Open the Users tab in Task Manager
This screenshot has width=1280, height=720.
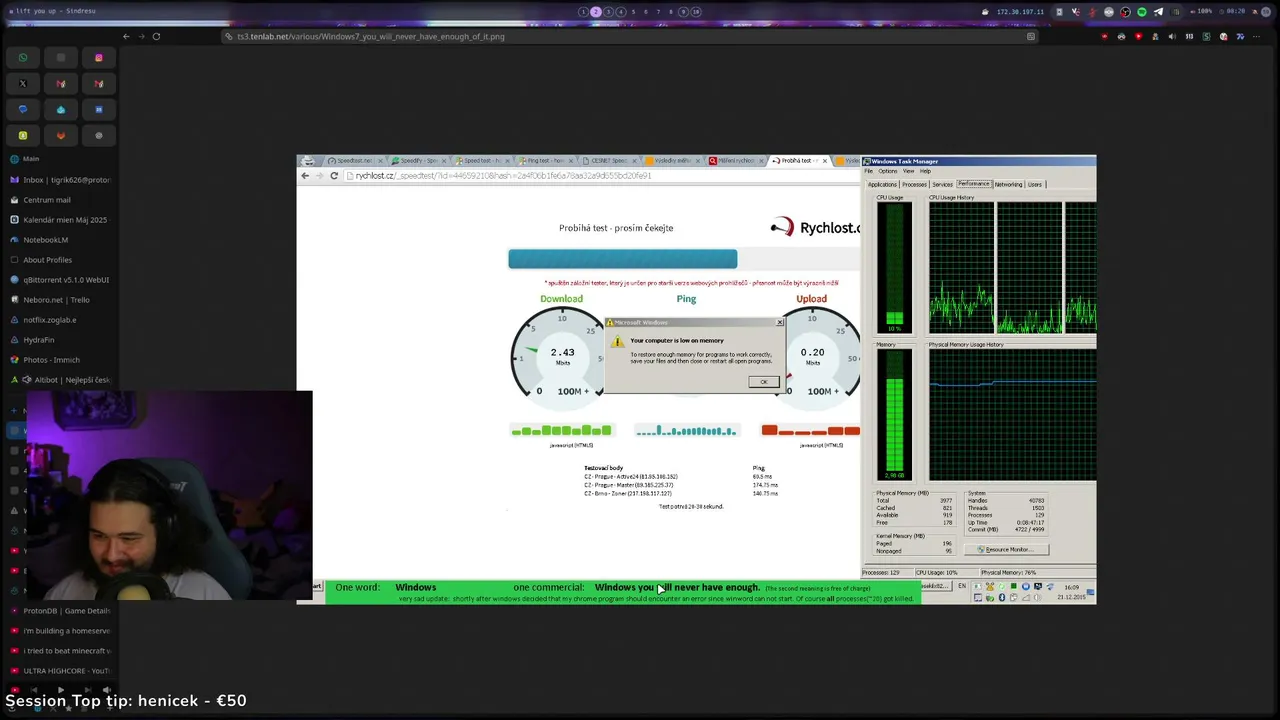1035,184
